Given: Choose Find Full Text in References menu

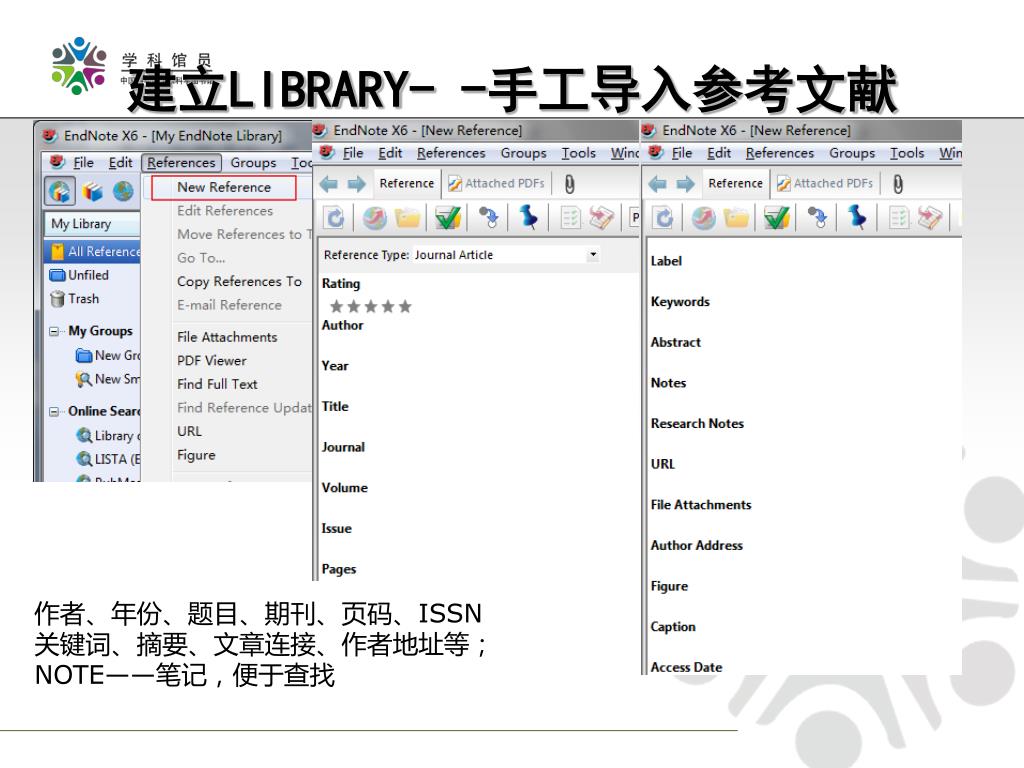Looking at the screenshot, I should [x=217, y=384].
